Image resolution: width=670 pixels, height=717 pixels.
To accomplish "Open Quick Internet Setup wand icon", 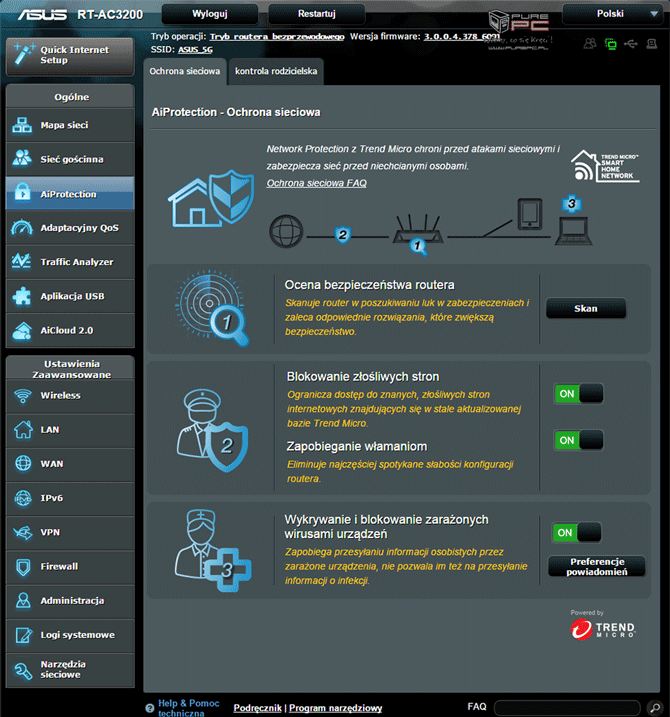I will click(23, 54).
